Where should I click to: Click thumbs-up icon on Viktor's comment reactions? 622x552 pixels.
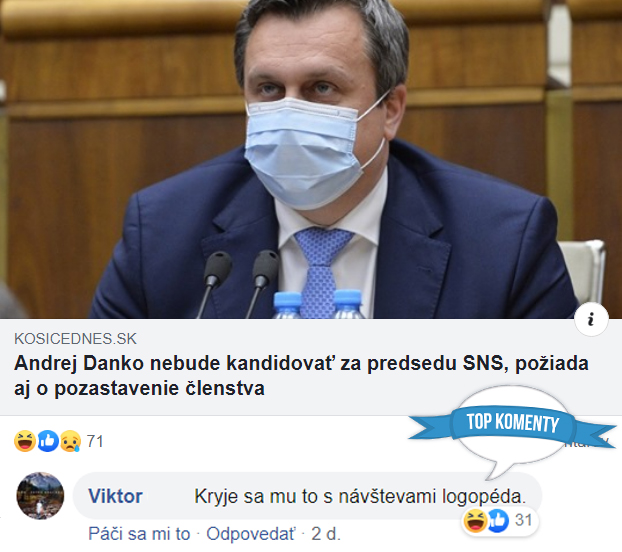(498, 521)
